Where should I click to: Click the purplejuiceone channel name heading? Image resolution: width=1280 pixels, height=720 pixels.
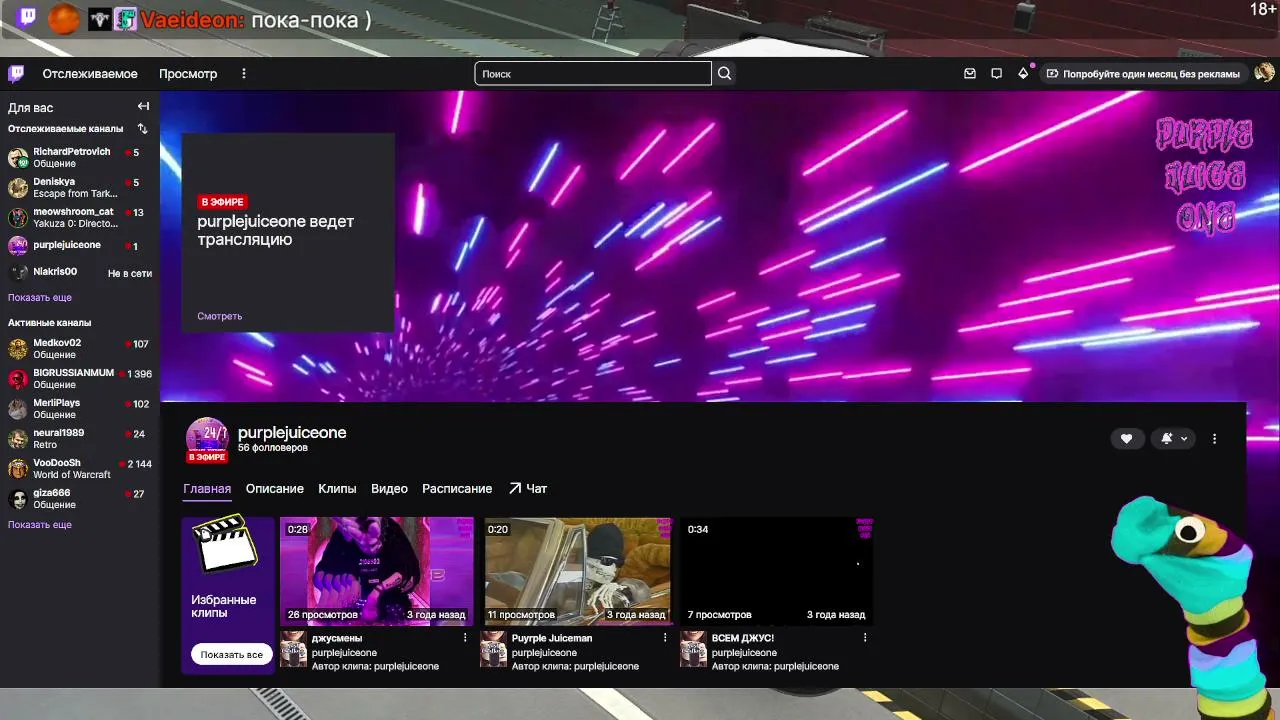click(292, 433)
